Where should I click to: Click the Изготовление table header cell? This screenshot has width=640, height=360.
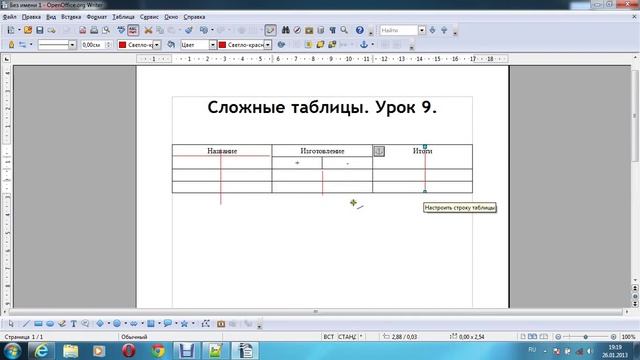coord(322,151)
